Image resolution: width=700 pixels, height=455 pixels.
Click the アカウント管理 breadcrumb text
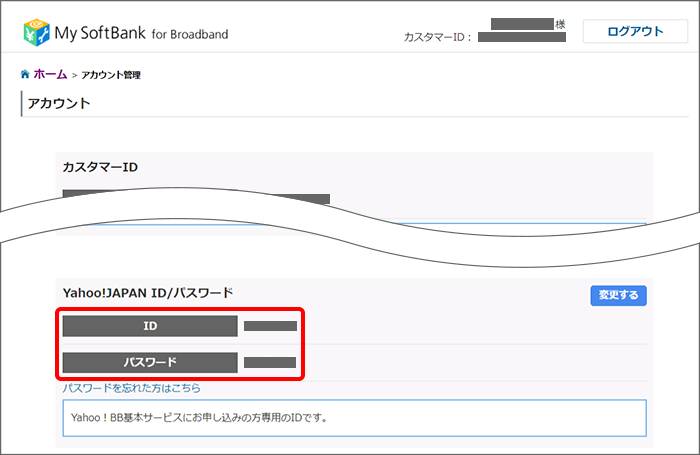111,75
